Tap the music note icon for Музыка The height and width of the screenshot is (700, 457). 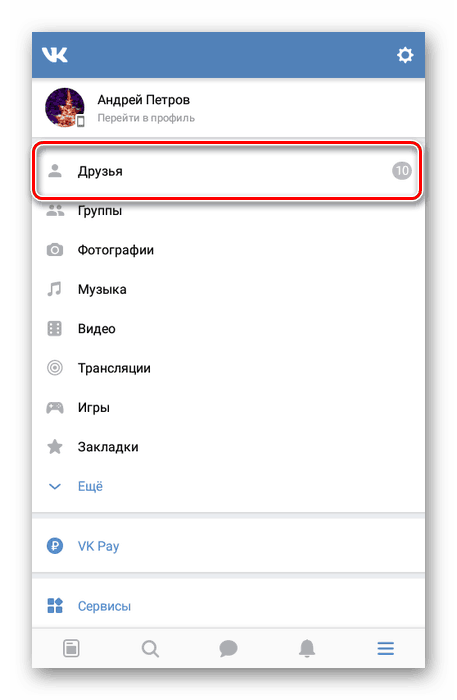point(54,289)
